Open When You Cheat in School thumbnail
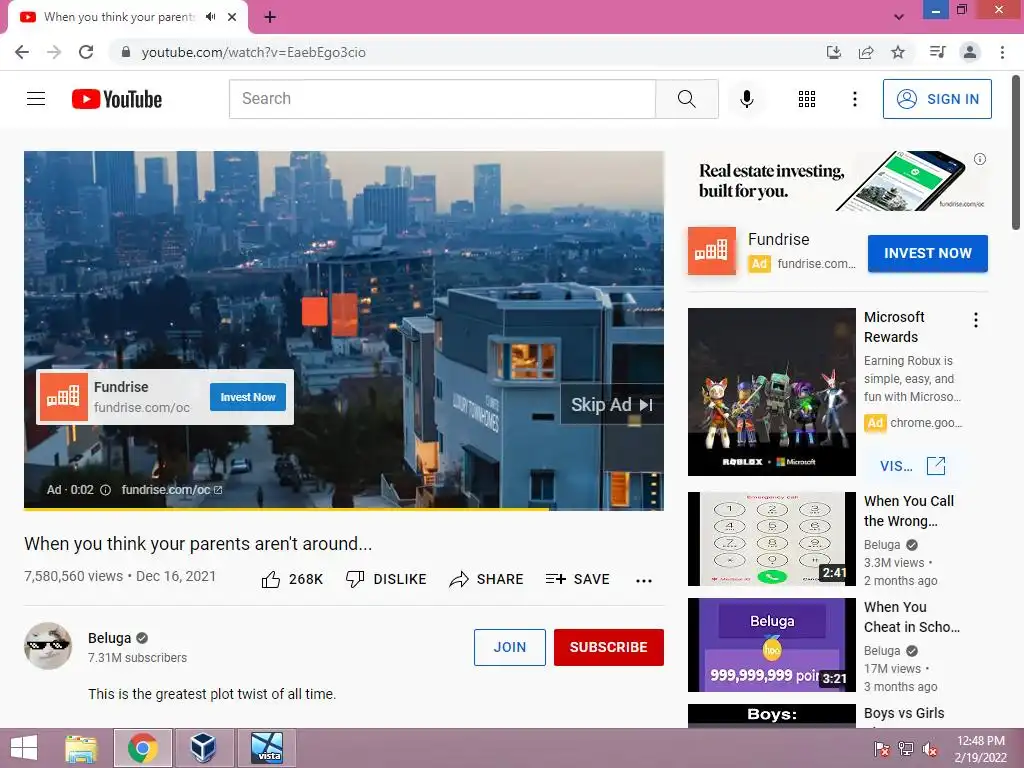Viewport: 1024px width, 768px height. pyautogui.click(x=771, y=645)
